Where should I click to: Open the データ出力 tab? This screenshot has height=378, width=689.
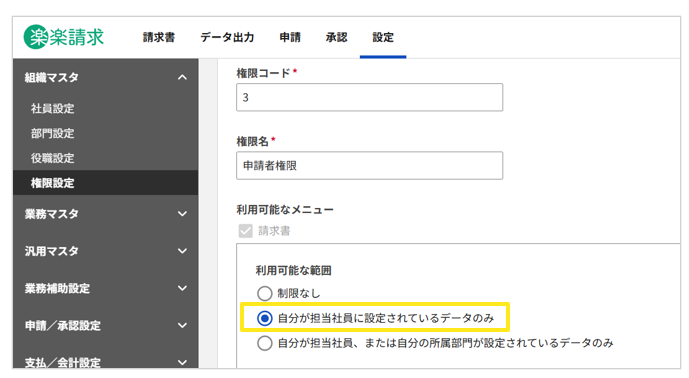(227, 37)
